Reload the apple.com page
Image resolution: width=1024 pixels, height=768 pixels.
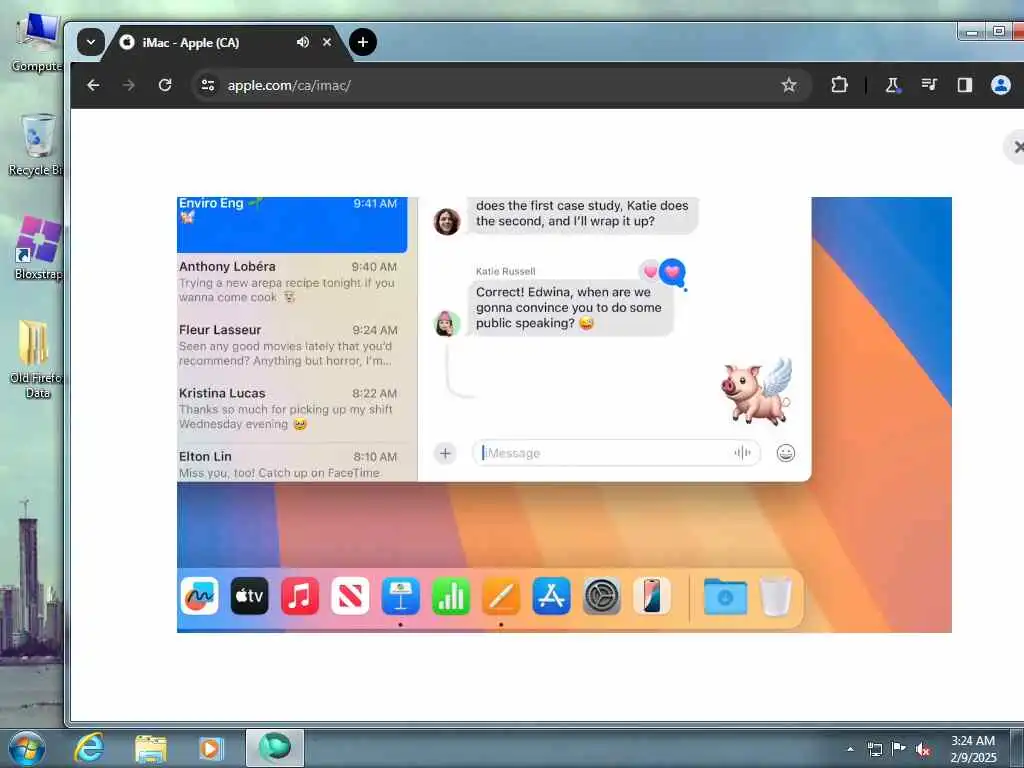[165, 85]
